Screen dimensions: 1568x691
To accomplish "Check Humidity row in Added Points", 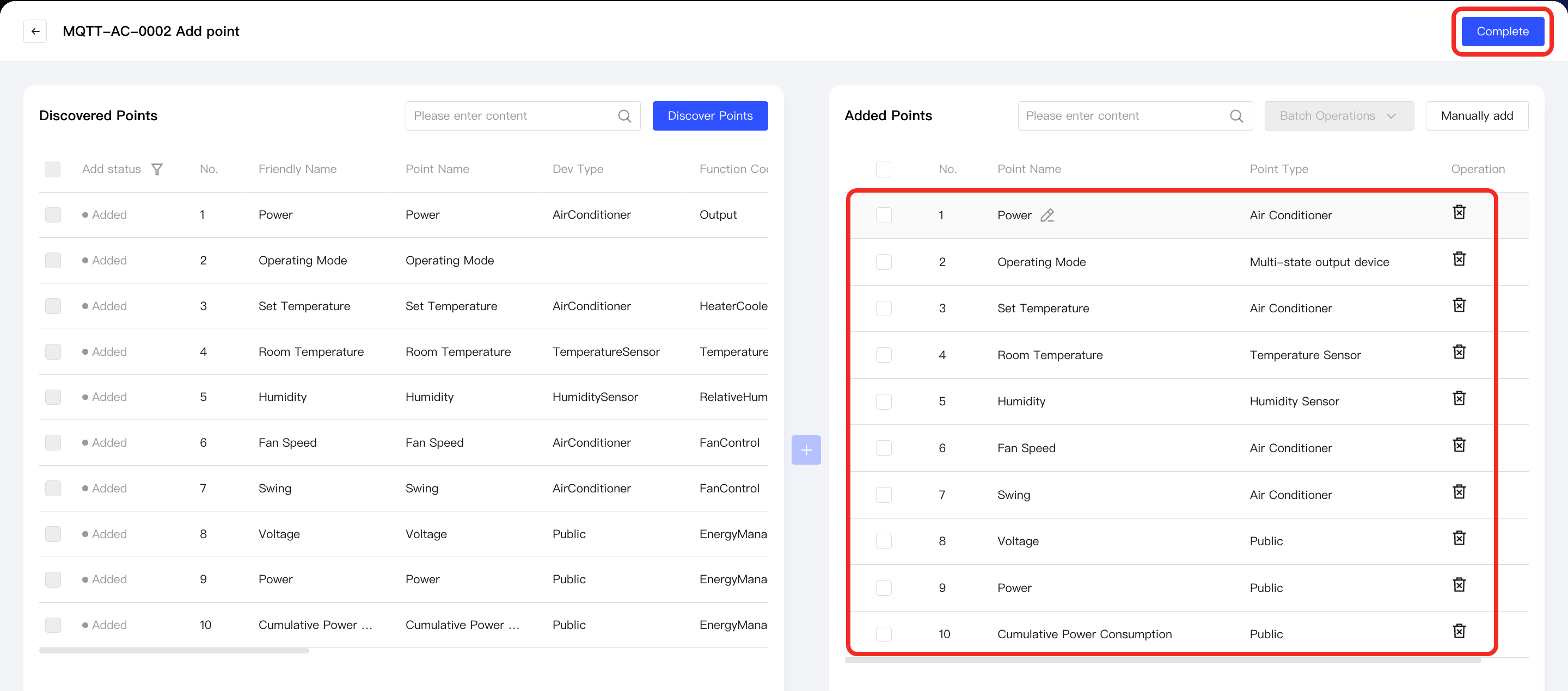I will point(883,402).
